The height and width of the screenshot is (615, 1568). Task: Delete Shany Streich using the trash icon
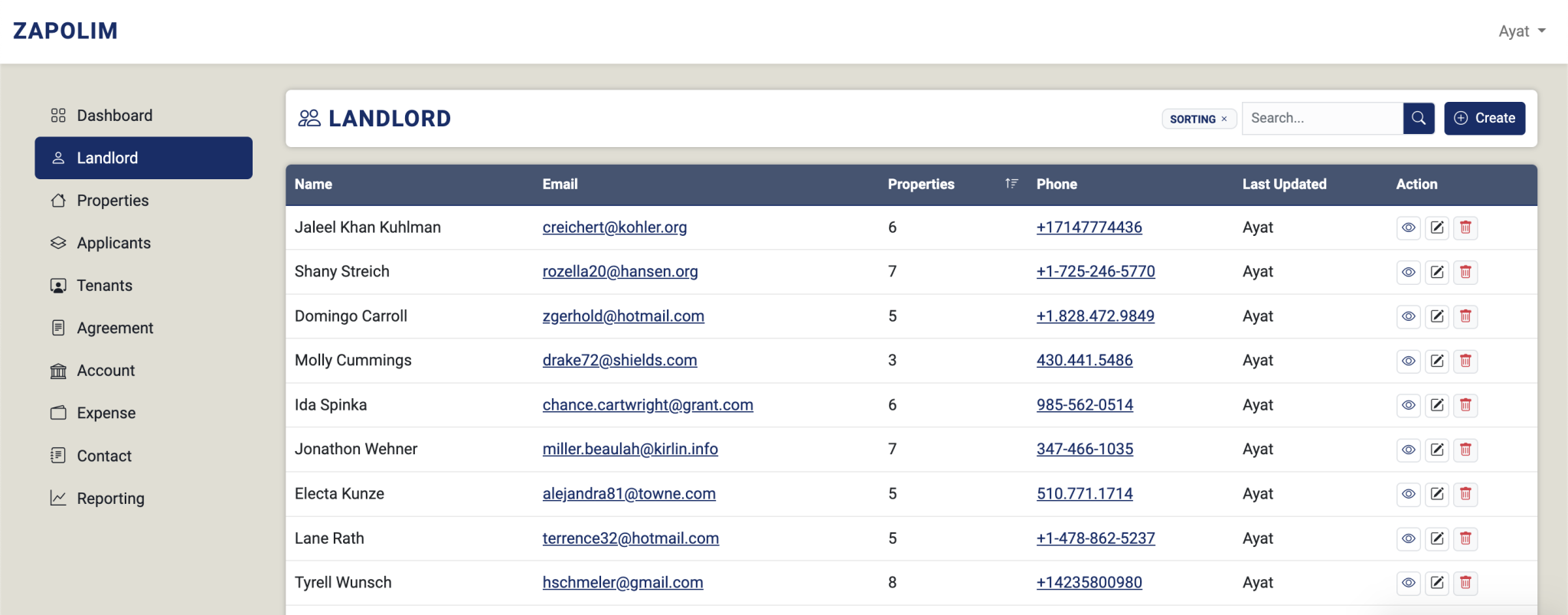click(1465, 272)
